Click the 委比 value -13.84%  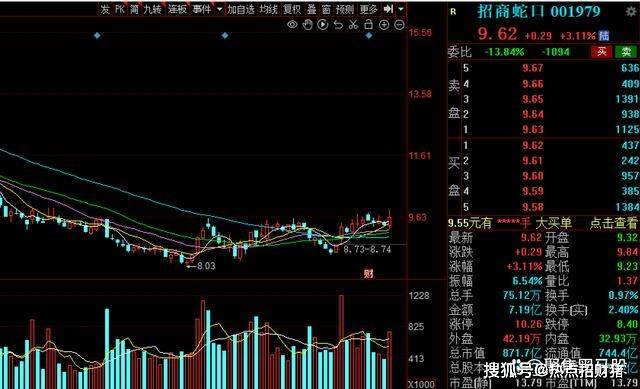pos(504,52)
